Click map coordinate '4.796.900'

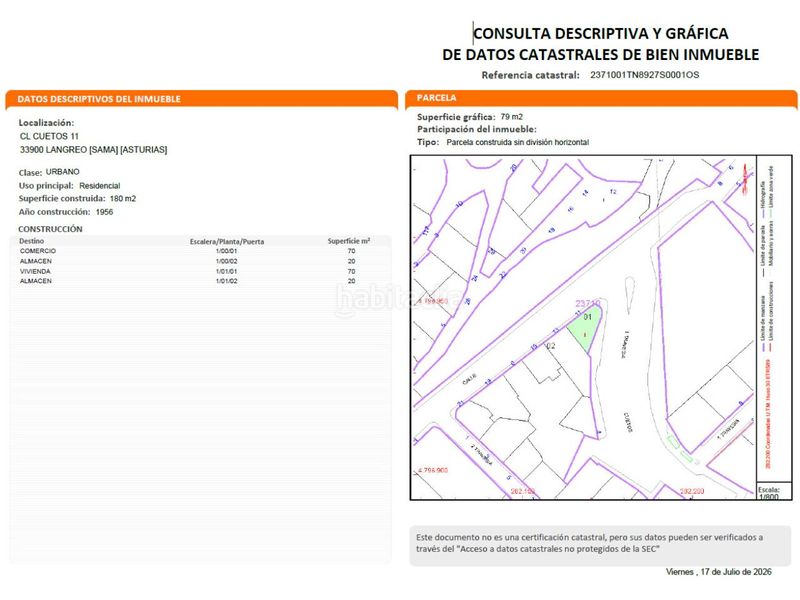433,470
